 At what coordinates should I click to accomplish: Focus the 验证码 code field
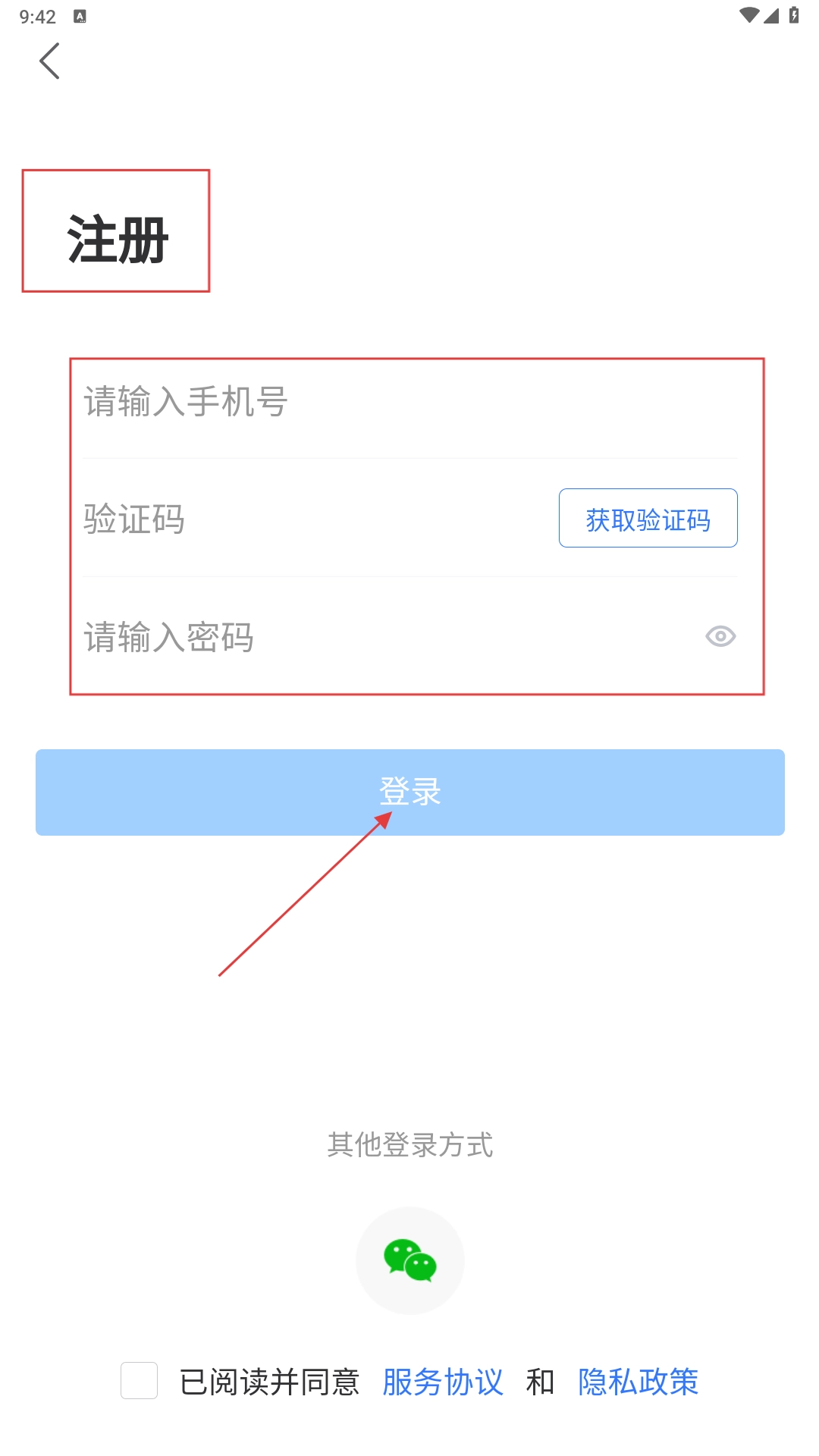pyautogui.click(x=318, y=519)
